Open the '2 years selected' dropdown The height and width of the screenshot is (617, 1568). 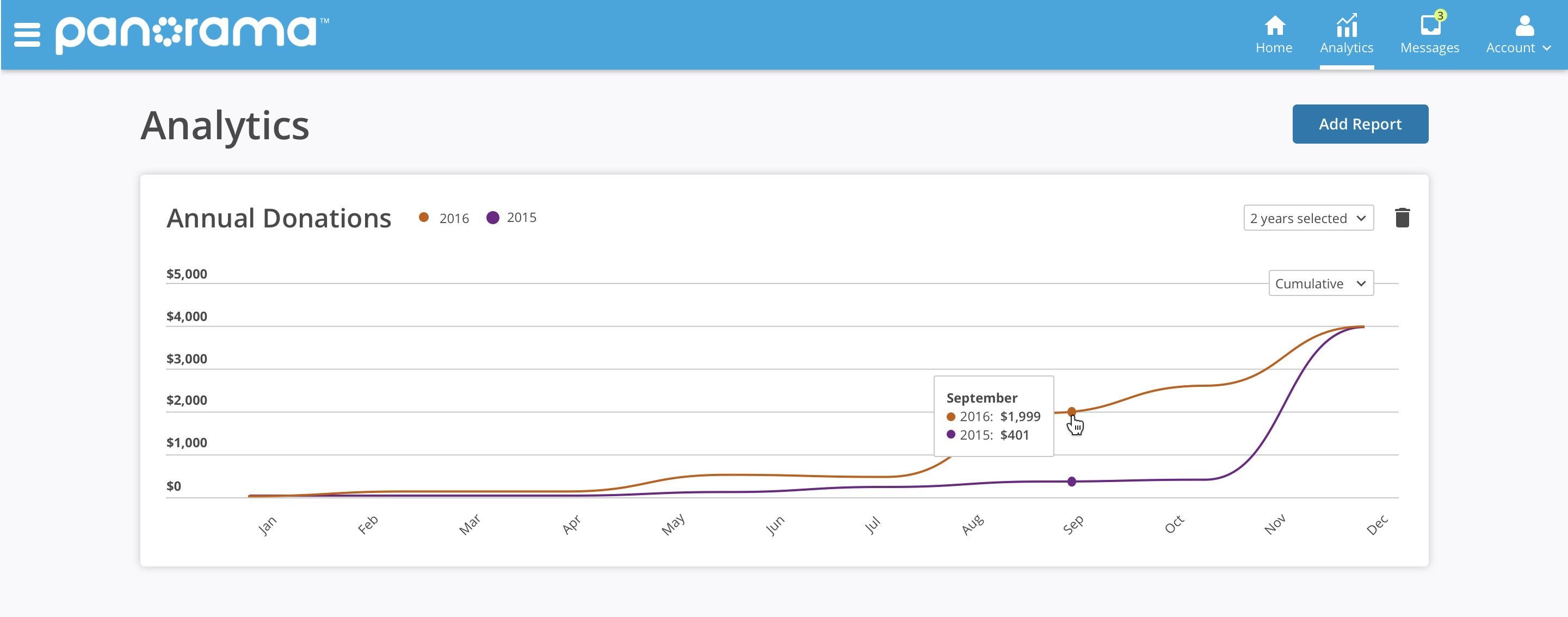(1308, 218)
